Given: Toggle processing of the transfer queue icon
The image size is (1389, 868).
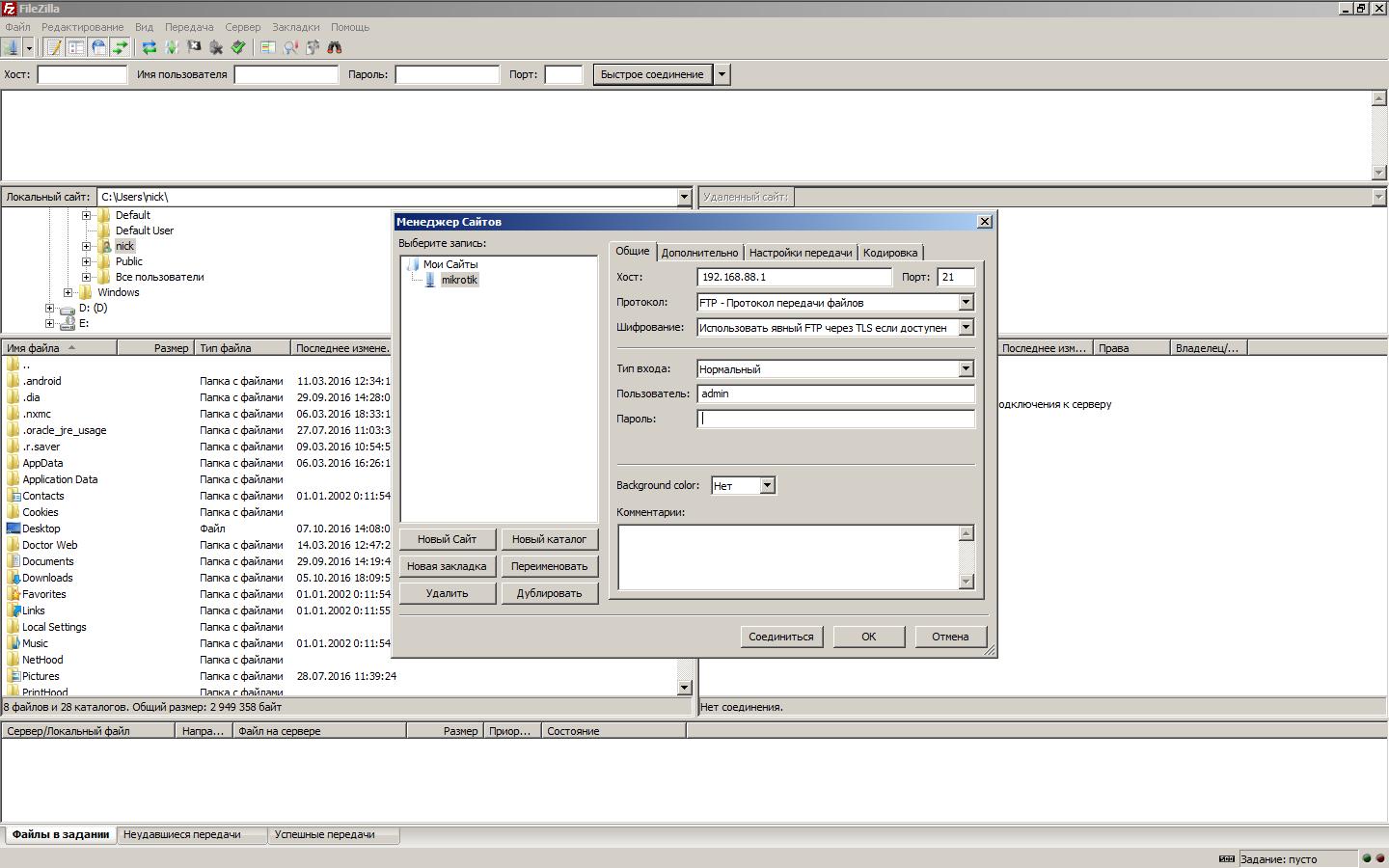Looking at the screenshot, I should point(172,47).
